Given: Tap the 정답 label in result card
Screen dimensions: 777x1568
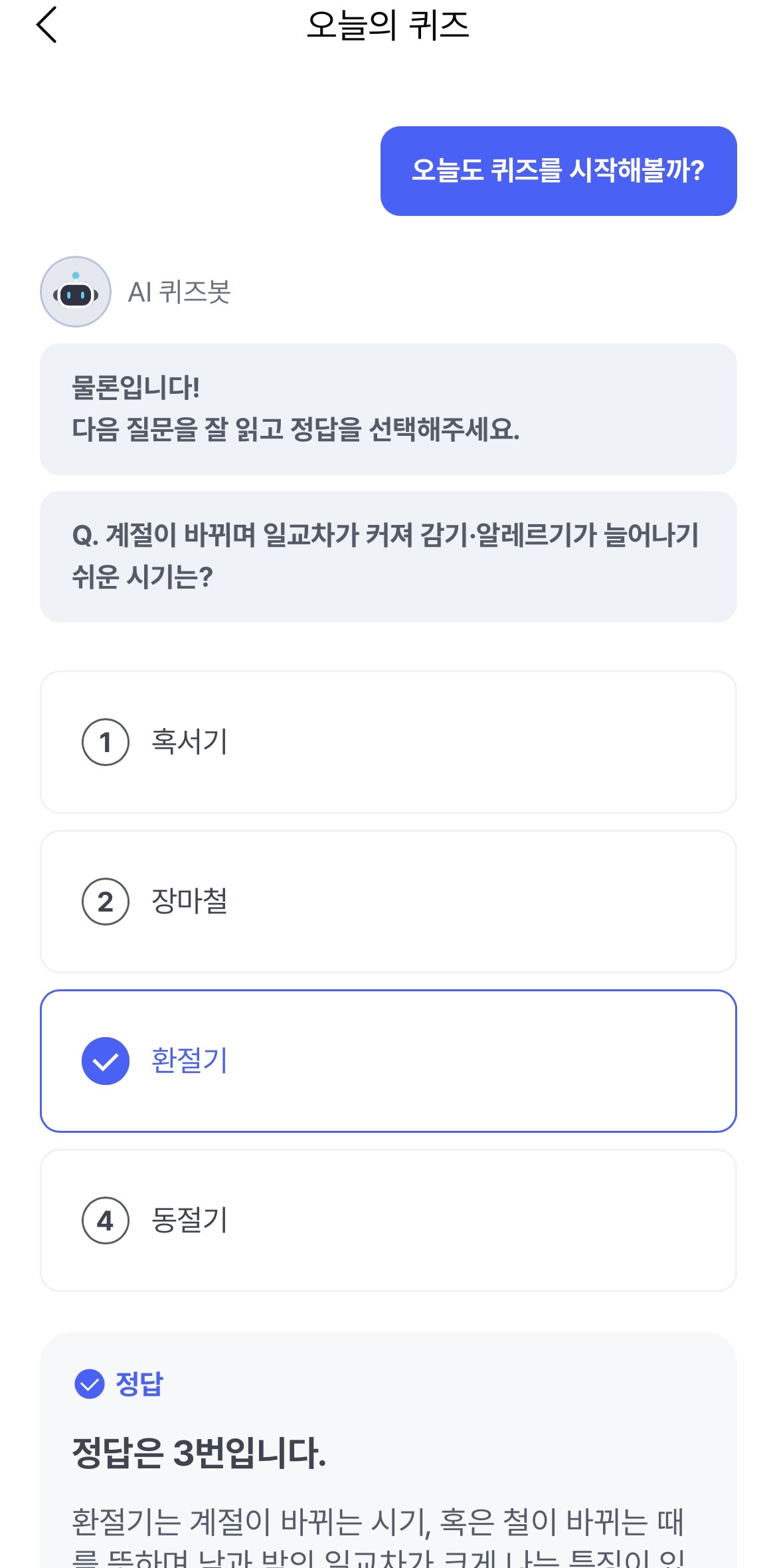Looking at the screenshot, I should [139, 1384].
